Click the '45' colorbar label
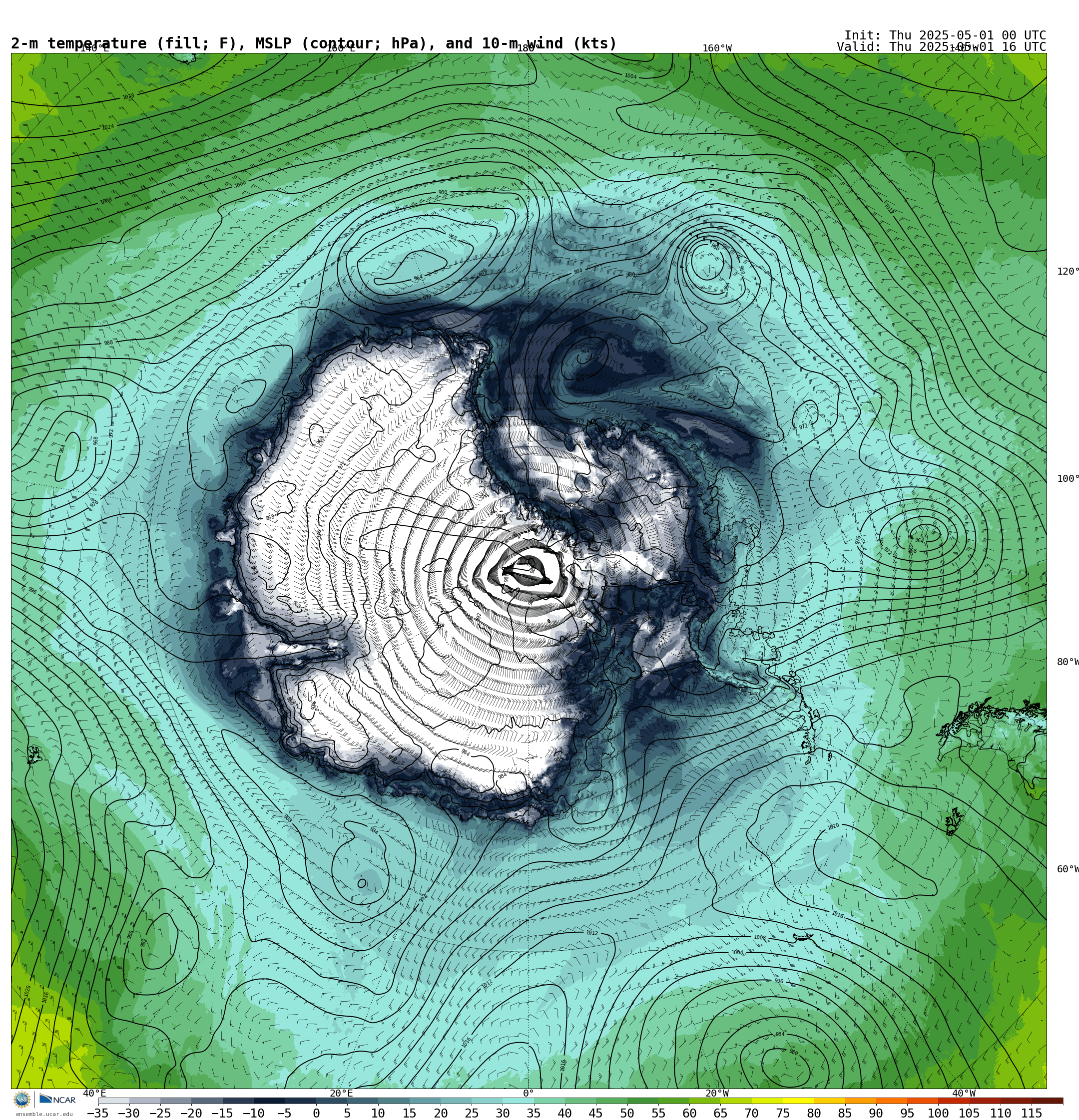The width and height of the screenshot is (1079, 1120). [x=596, y=1113]
